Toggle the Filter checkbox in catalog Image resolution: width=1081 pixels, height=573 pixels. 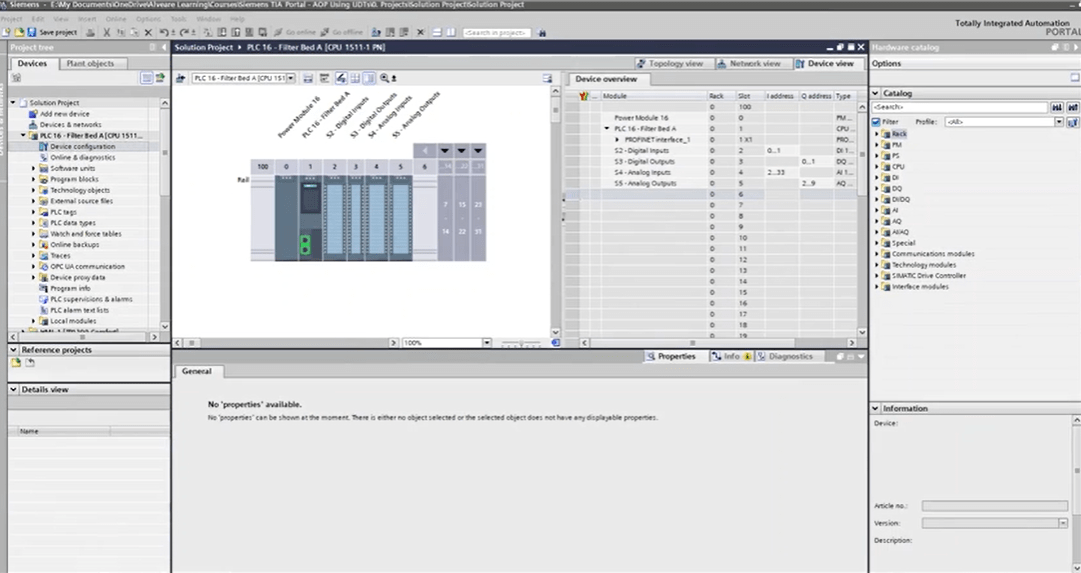[x=877, y=122]
